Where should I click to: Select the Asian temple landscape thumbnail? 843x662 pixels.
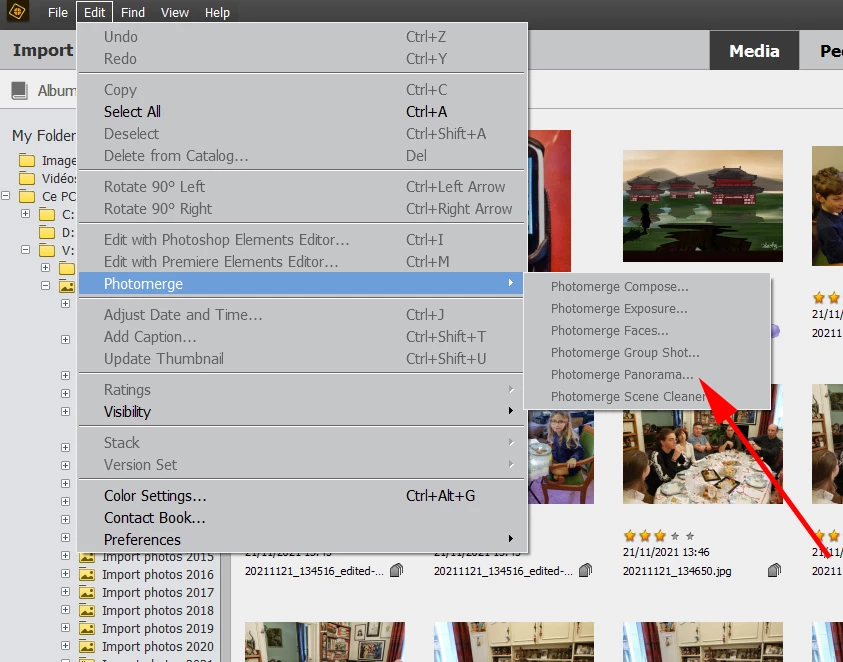coord(703,206)
